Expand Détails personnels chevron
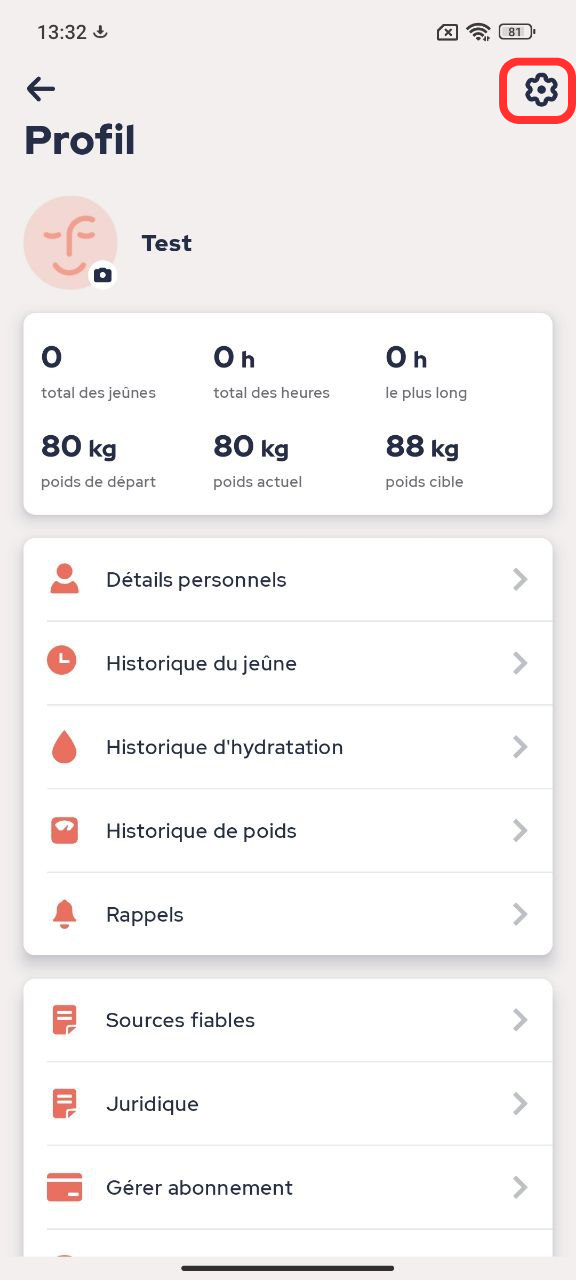This screenshot has width=576, height=1280. click(520, 579)
